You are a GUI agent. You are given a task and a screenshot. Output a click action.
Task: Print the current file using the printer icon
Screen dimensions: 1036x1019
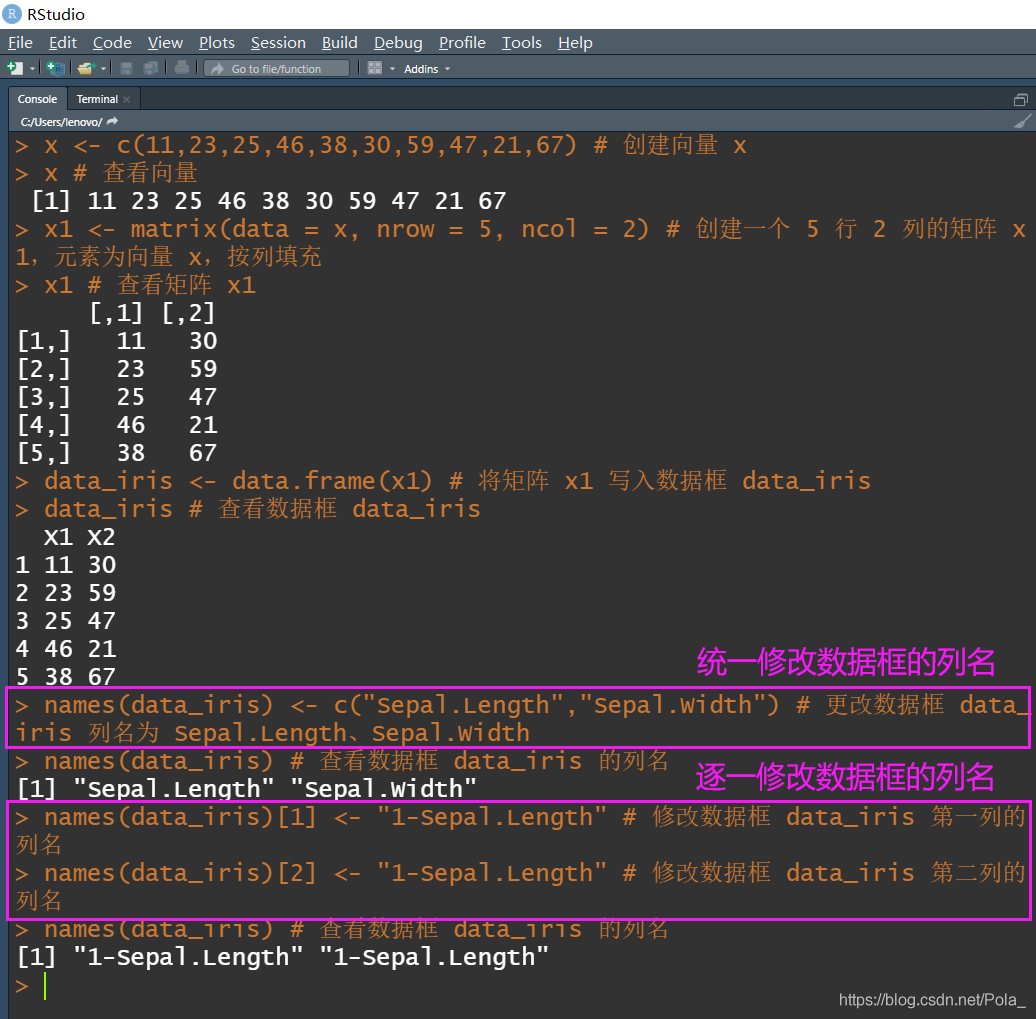(181, 68)
